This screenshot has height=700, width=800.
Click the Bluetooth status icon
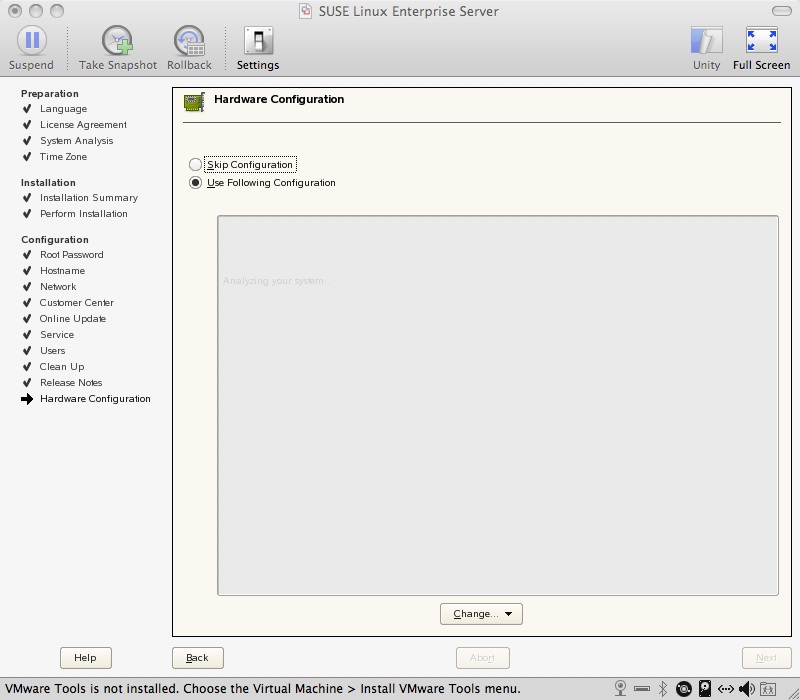coord(663,688)
